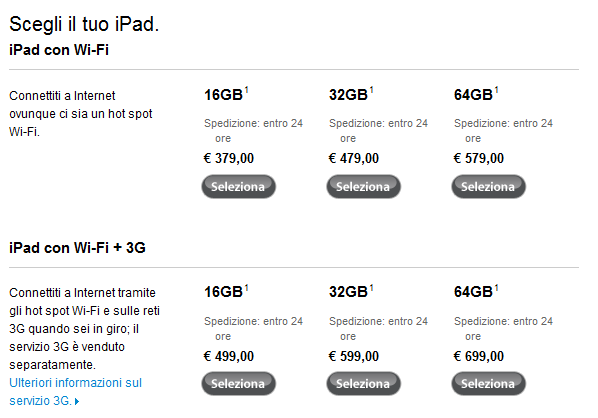The image size is (598, 418).
Task: Select the 64GB Wi-Fi iPad at €579,00
Action: (x=488, y=186)
